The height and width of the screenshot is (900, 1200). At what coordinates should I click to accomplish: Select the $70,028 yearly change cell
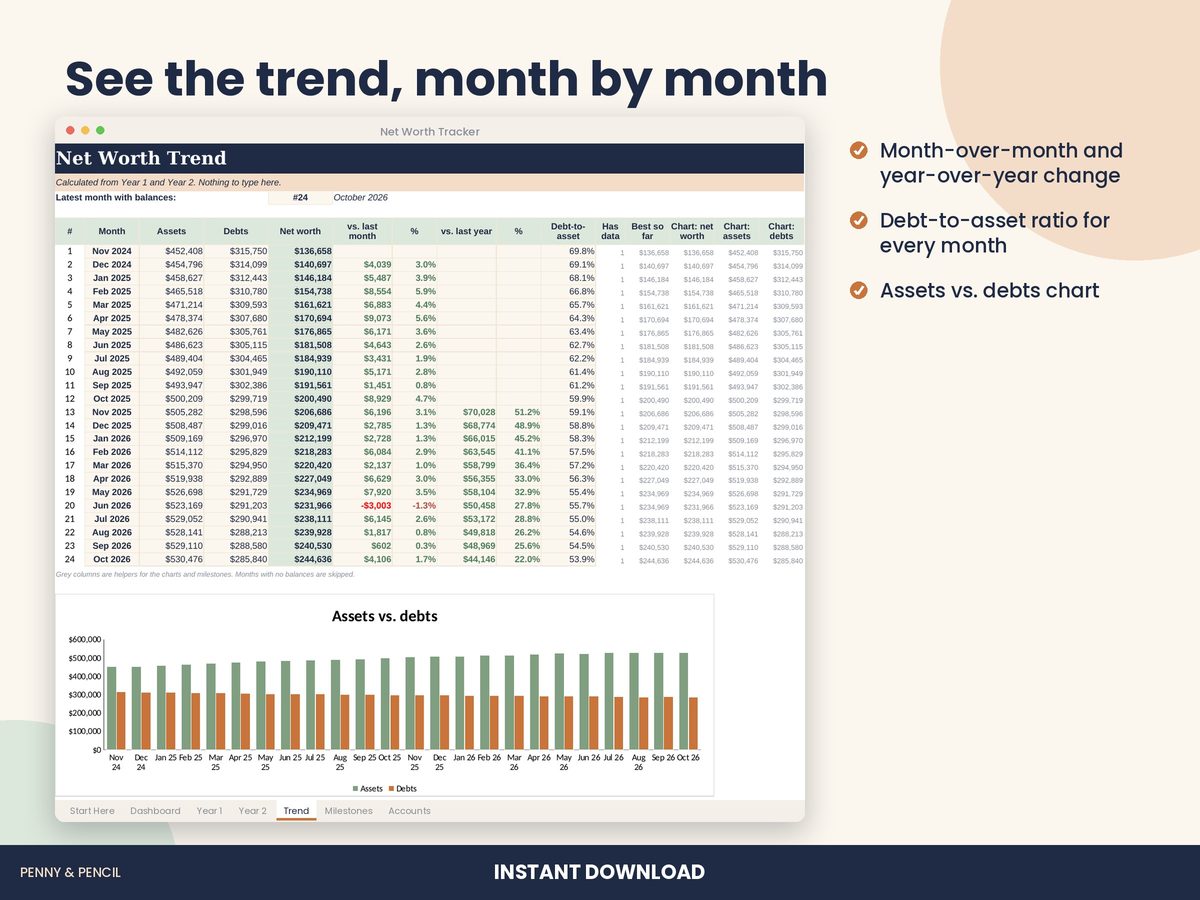pos(466,411)
